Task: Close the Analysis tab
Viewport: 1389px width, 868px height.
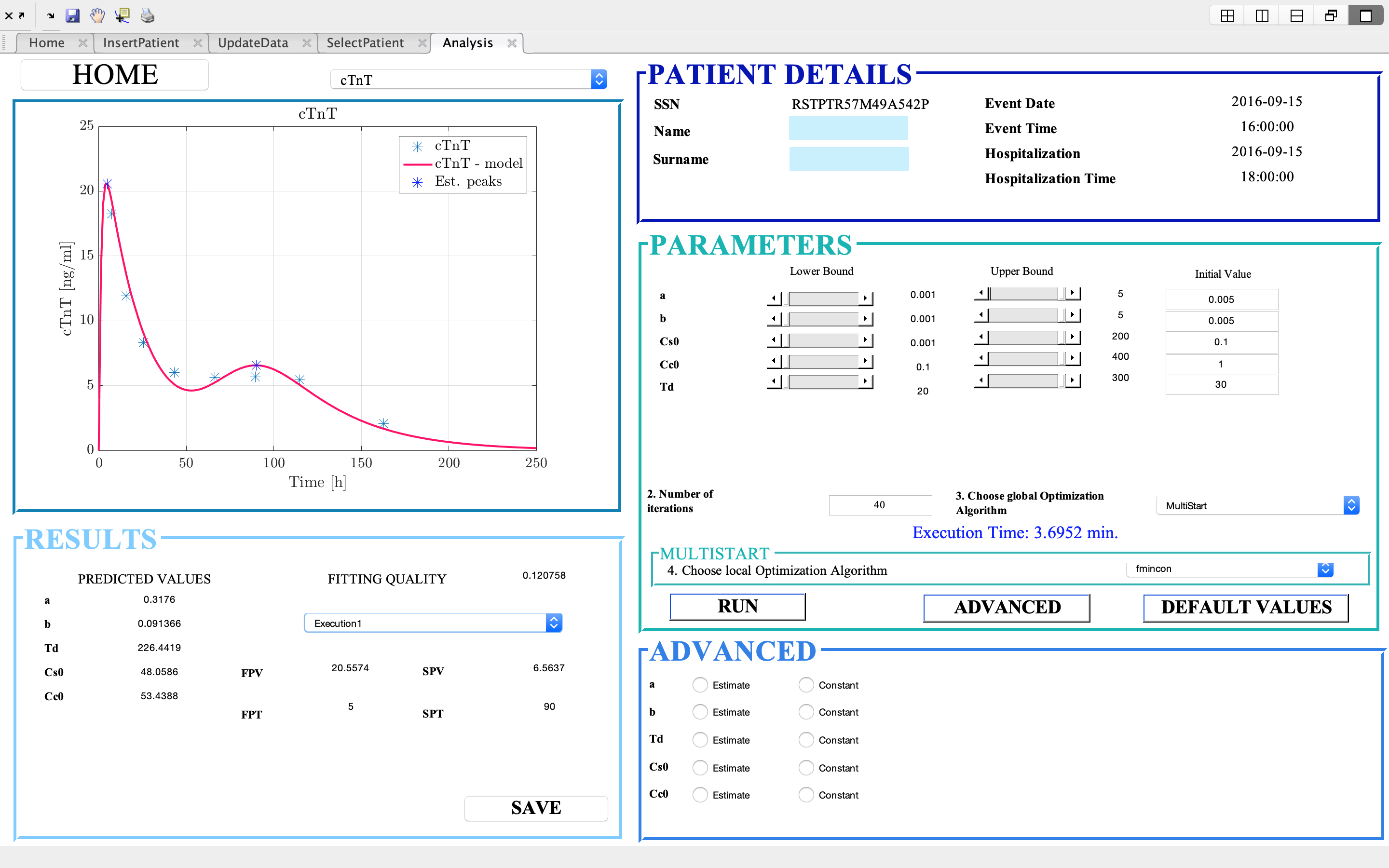Action: point(512,43)
